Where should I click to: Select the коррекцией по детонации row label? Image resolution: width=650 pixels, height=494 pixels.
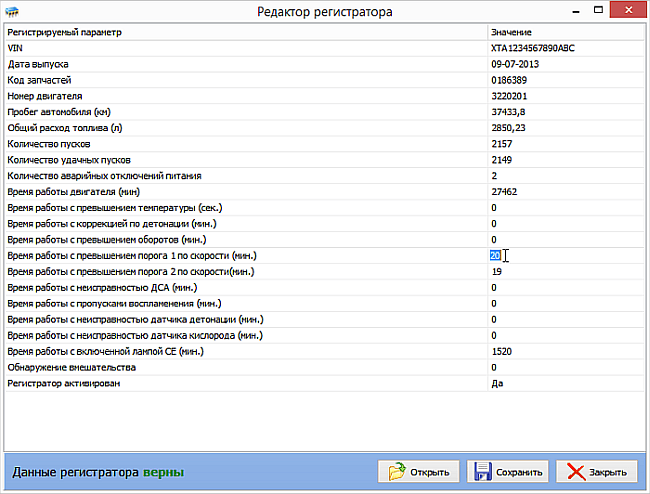(x=112, y=224)
